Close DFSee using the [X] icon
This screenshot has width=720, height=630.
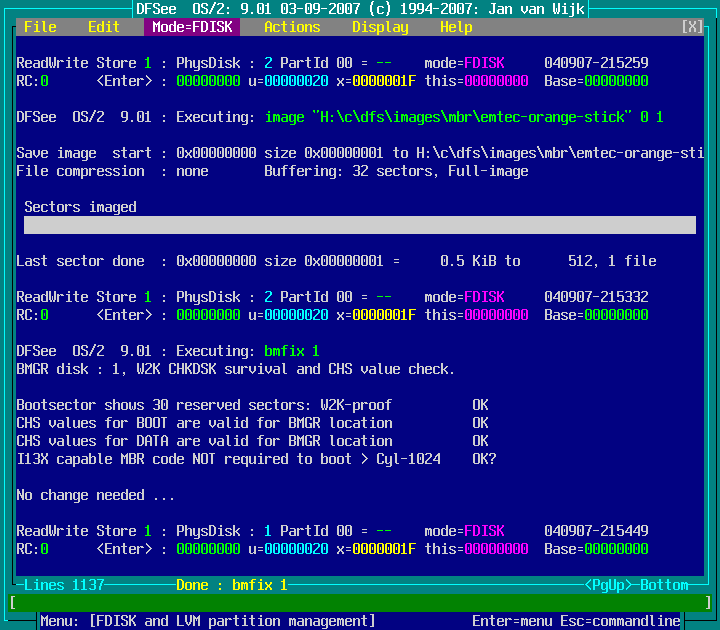pos(692,27)
